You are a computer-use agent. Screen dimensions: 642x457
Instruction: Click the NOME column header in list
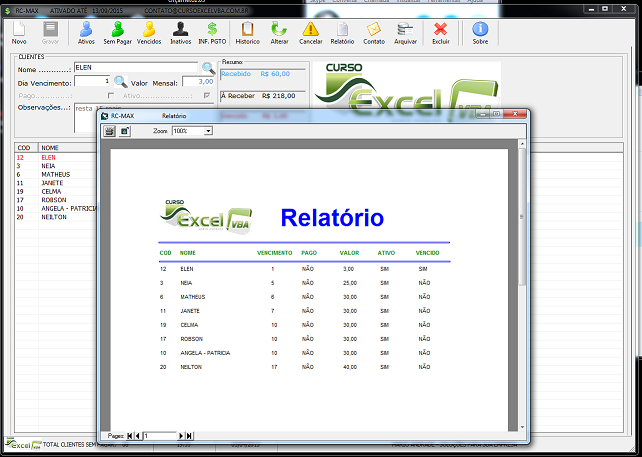68,147
